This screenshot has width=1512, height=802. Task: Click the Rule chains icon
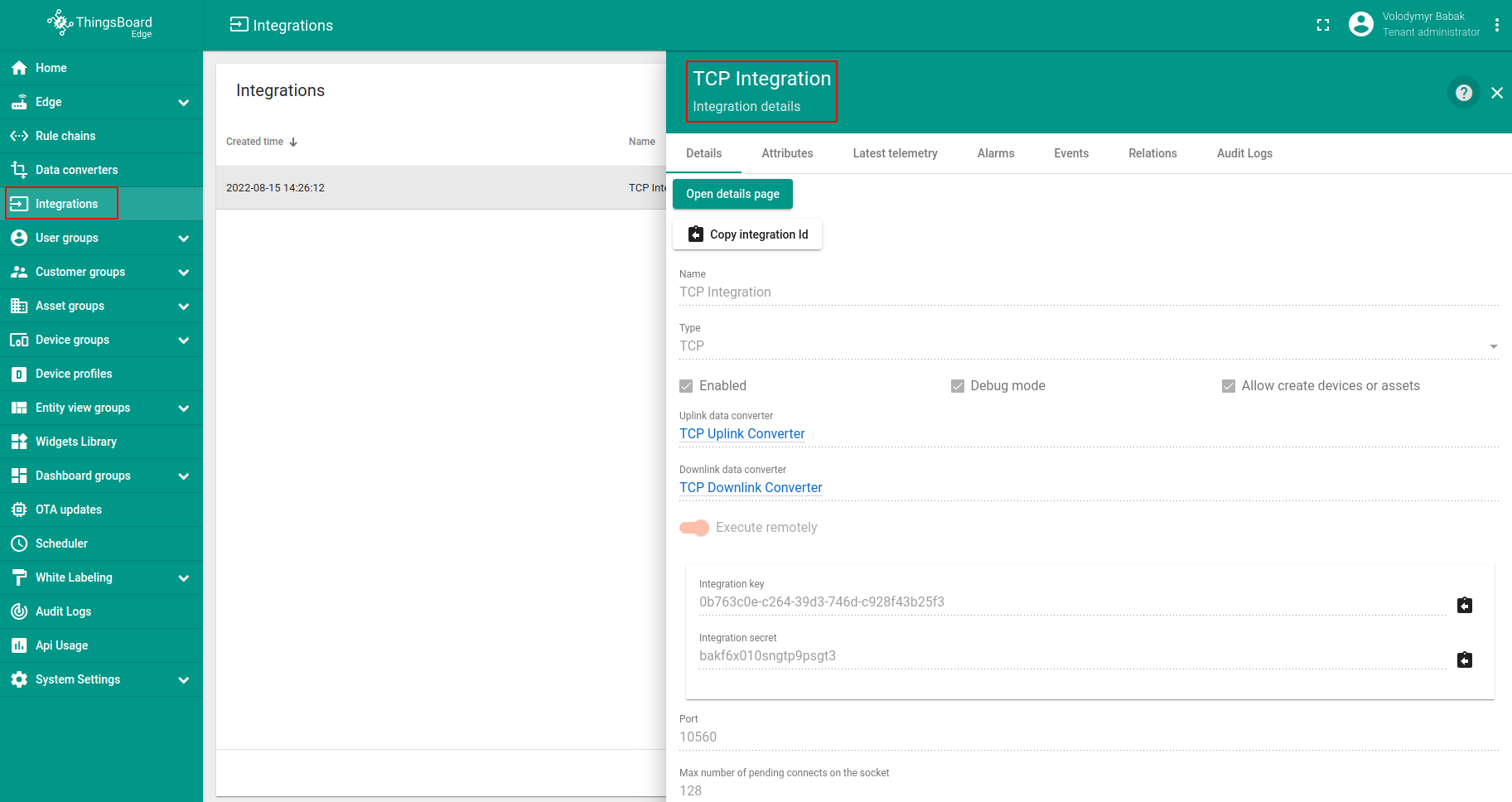pyautogui.click(x=19, y=136)
